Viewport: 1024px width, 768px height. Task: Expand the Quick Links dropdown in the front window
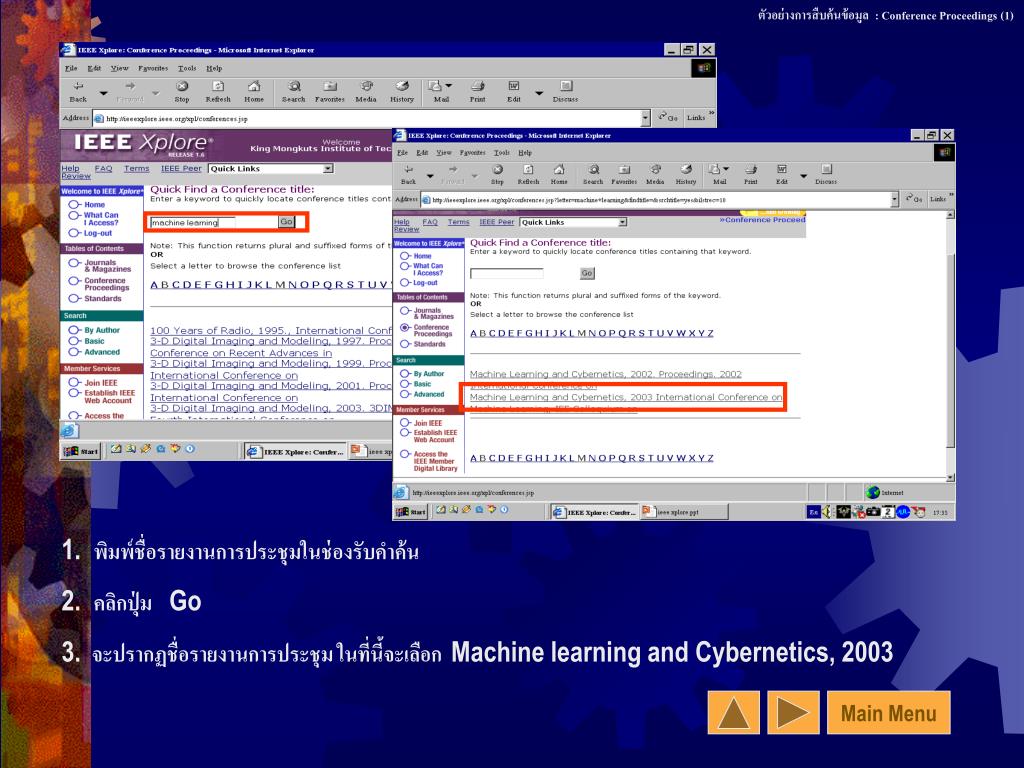tap(622, 222)
